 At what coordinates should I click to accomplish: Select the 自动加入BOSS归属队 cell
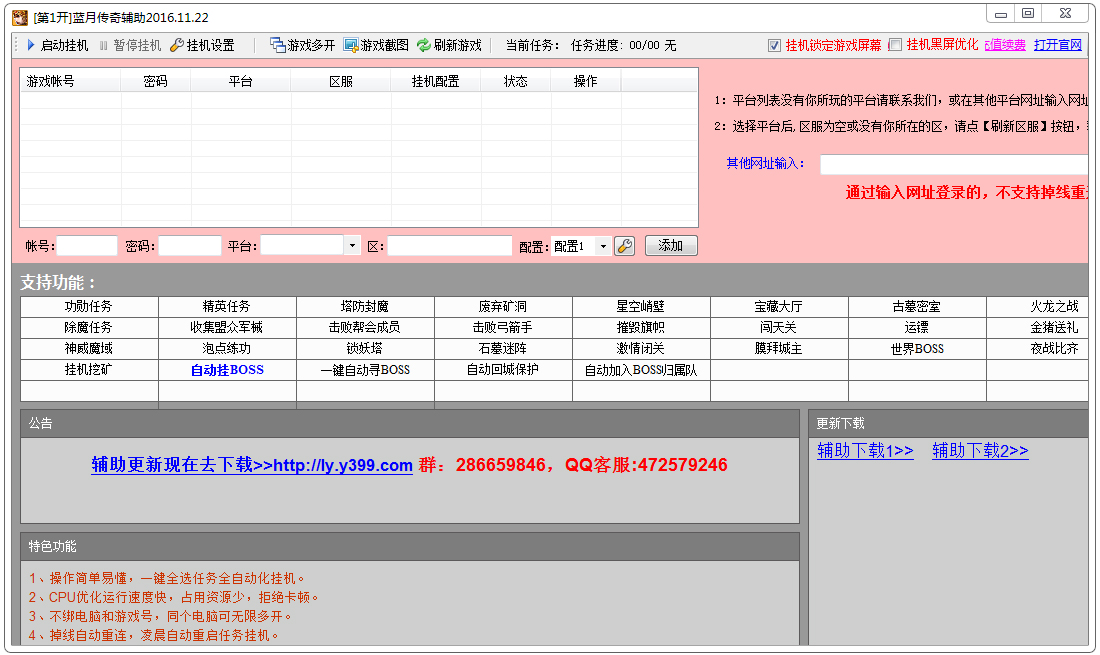click(641, 370)
